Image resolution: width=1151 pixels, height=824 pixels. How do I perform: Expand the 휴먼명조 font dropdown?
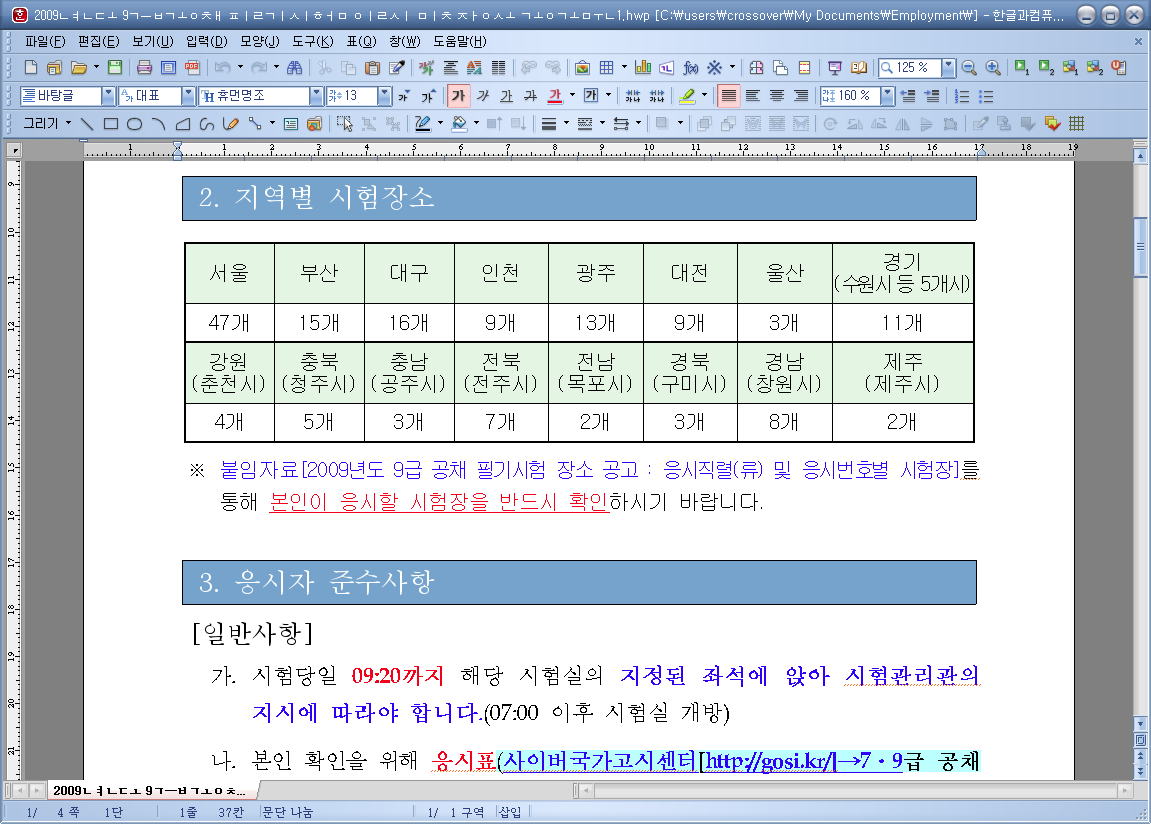[317, 96]
